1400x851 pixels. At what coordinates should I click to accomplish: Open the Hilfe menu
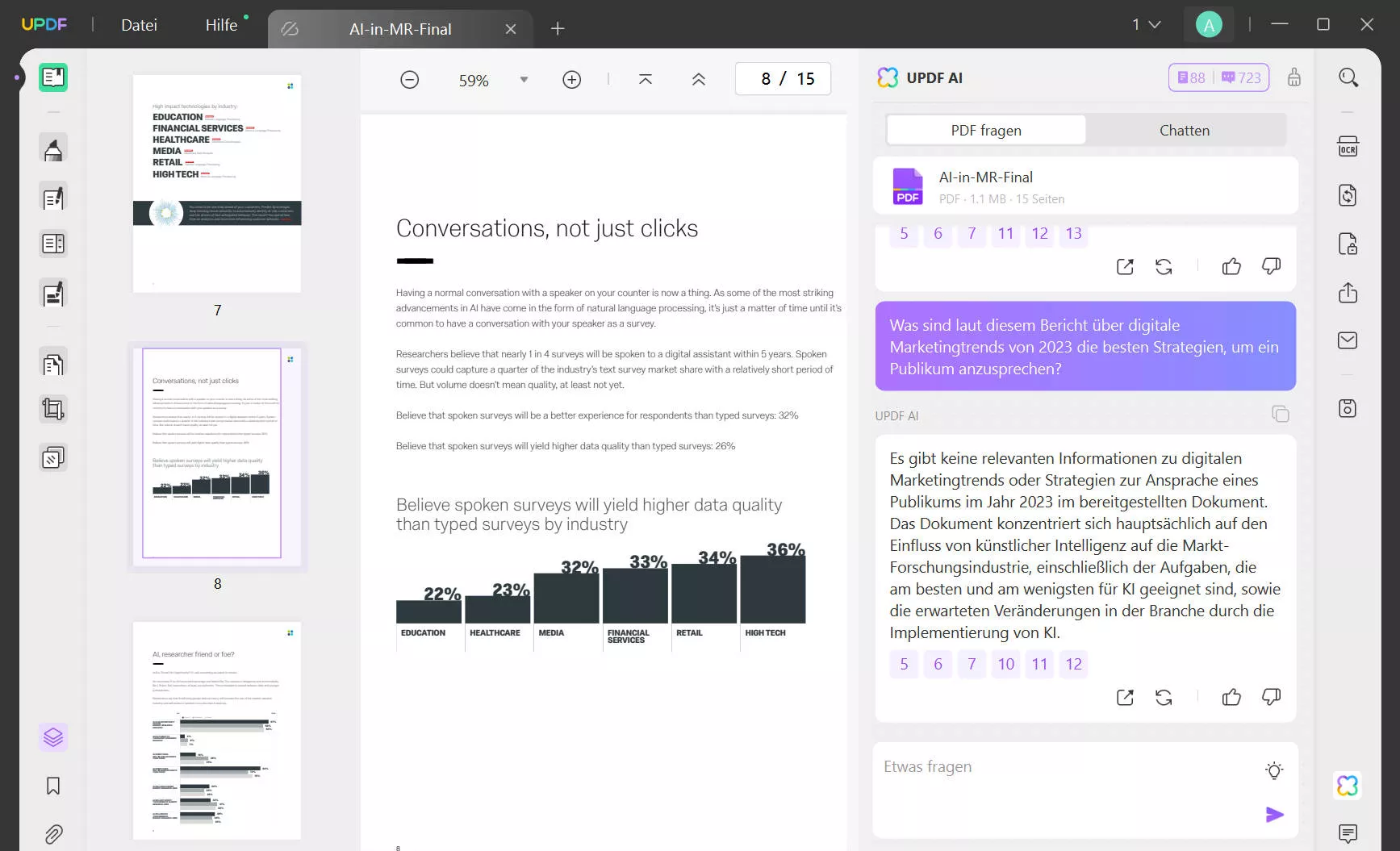(x=221, y=25)
